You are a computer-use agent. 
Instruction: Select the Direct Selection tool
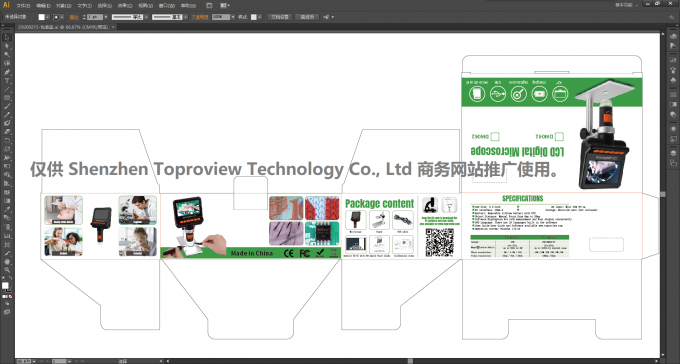pos(7,46)
